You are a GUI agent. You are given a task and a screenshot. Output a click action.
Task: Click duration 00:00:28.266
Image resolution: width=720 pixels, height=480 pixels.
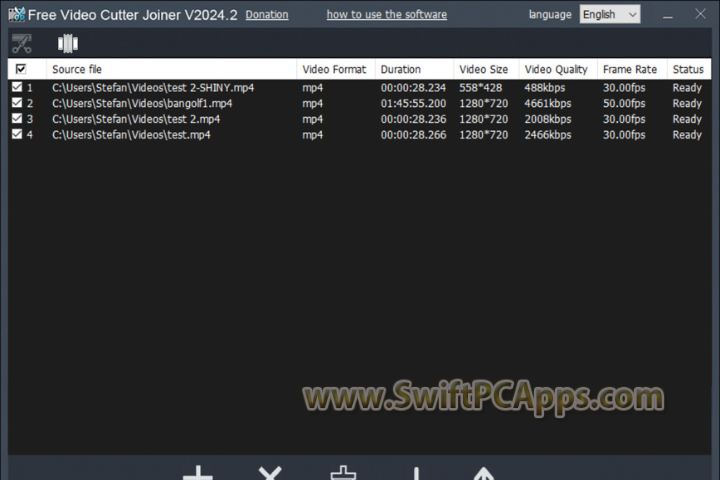point(413,135)
